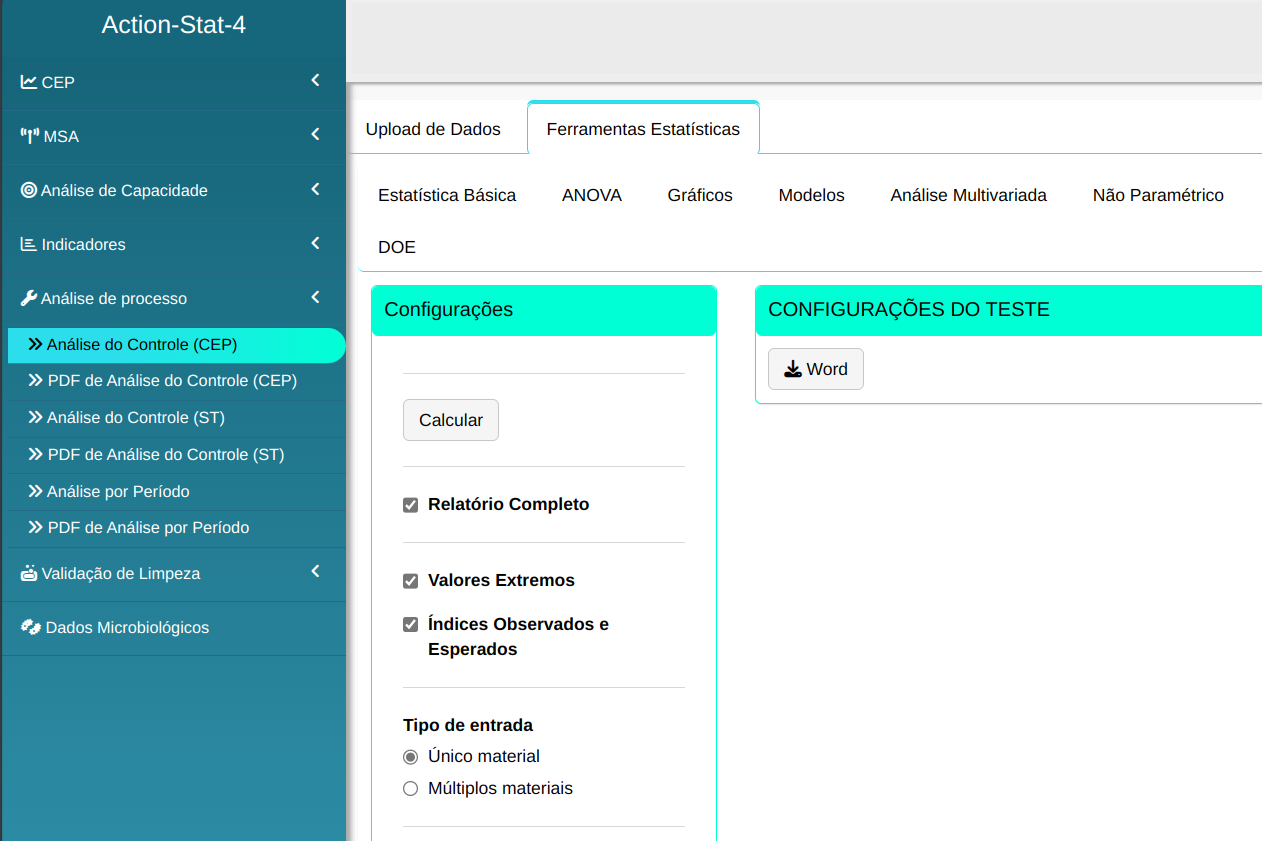Uncheck the Relatório Completo checkbox
1262x841 pixels.
pos(410,505)
